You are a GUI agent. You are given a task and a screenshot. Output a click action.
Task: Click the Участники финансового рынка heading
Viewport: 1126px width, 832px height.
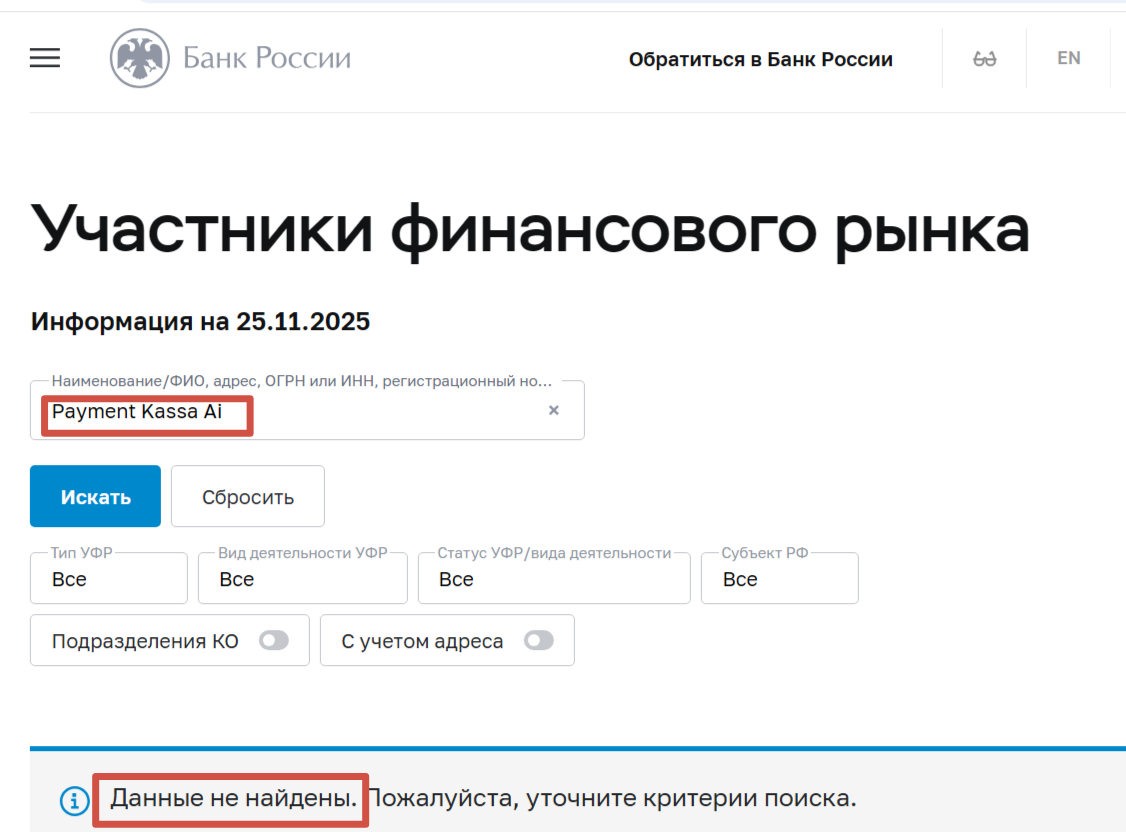530,231
